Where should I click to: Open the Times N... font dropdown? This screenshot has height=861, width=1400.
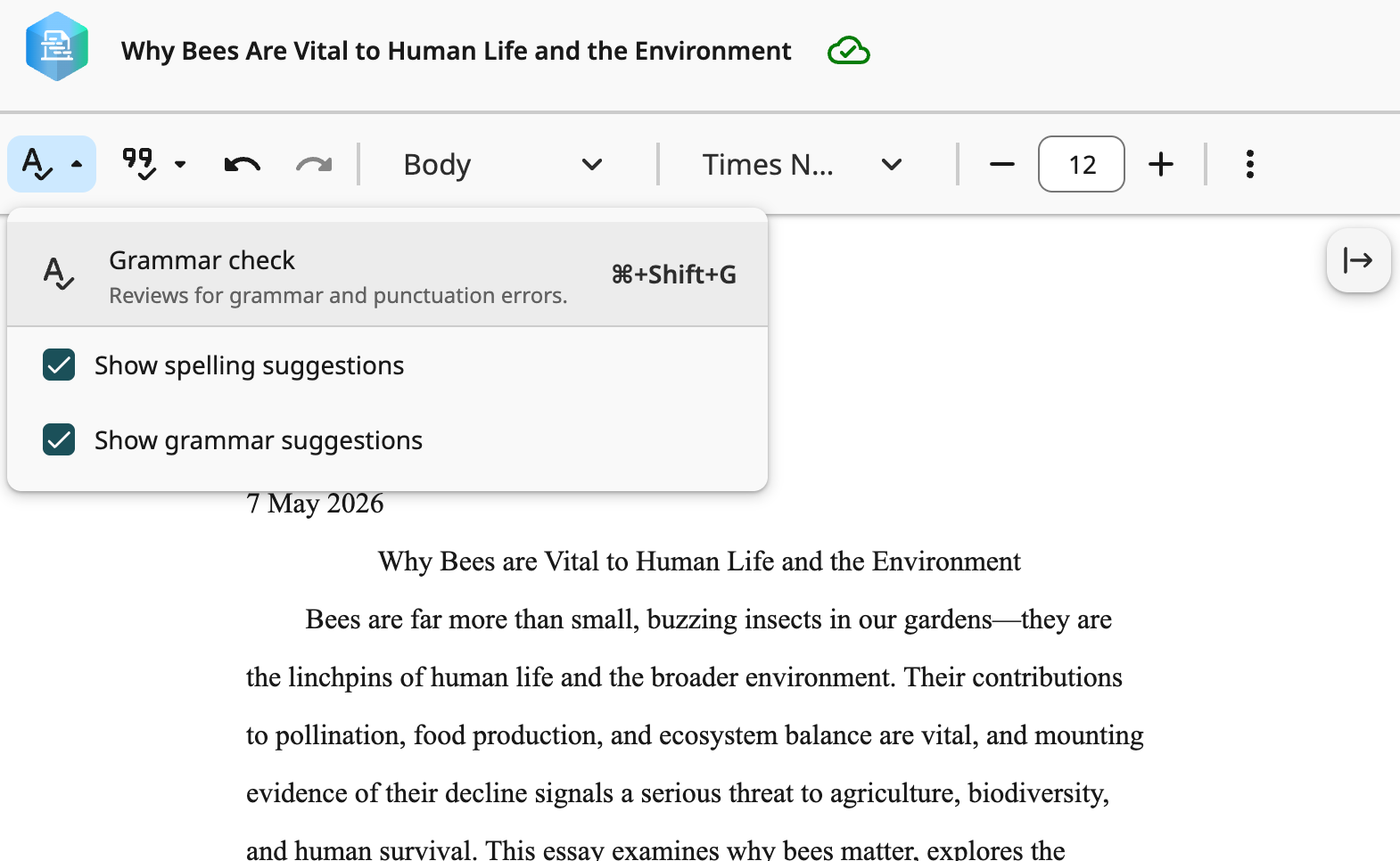coord(802,164)
